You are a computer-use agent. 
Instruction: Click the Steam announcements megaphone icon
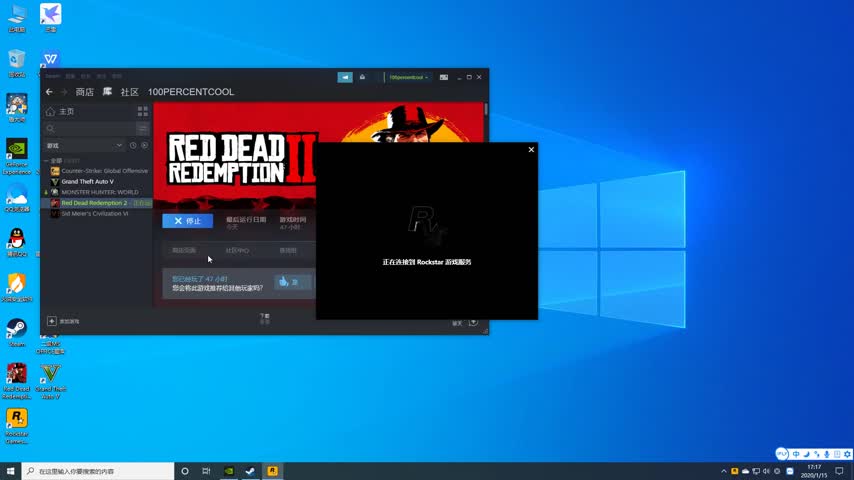345,77
